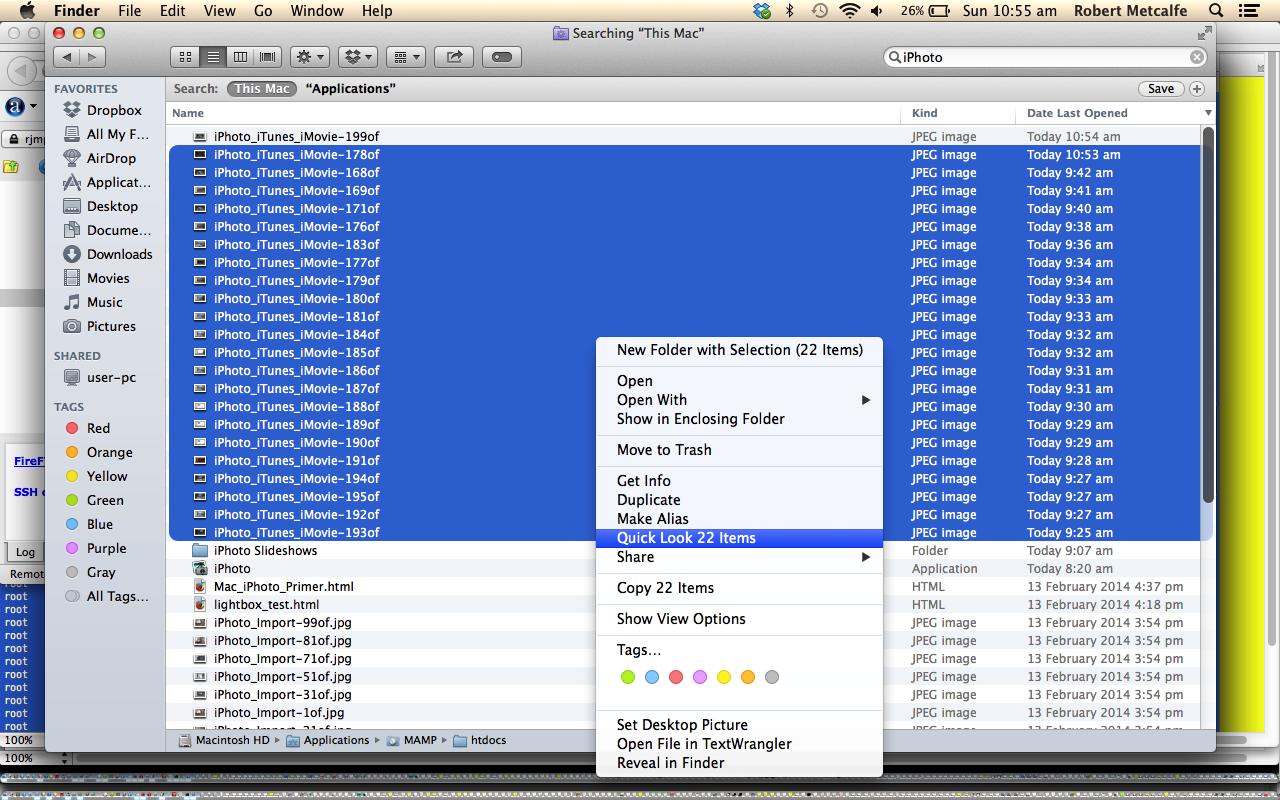Click the Share toolbar icon
Viewport: 1280px width, 800px height.
[454, 57]
